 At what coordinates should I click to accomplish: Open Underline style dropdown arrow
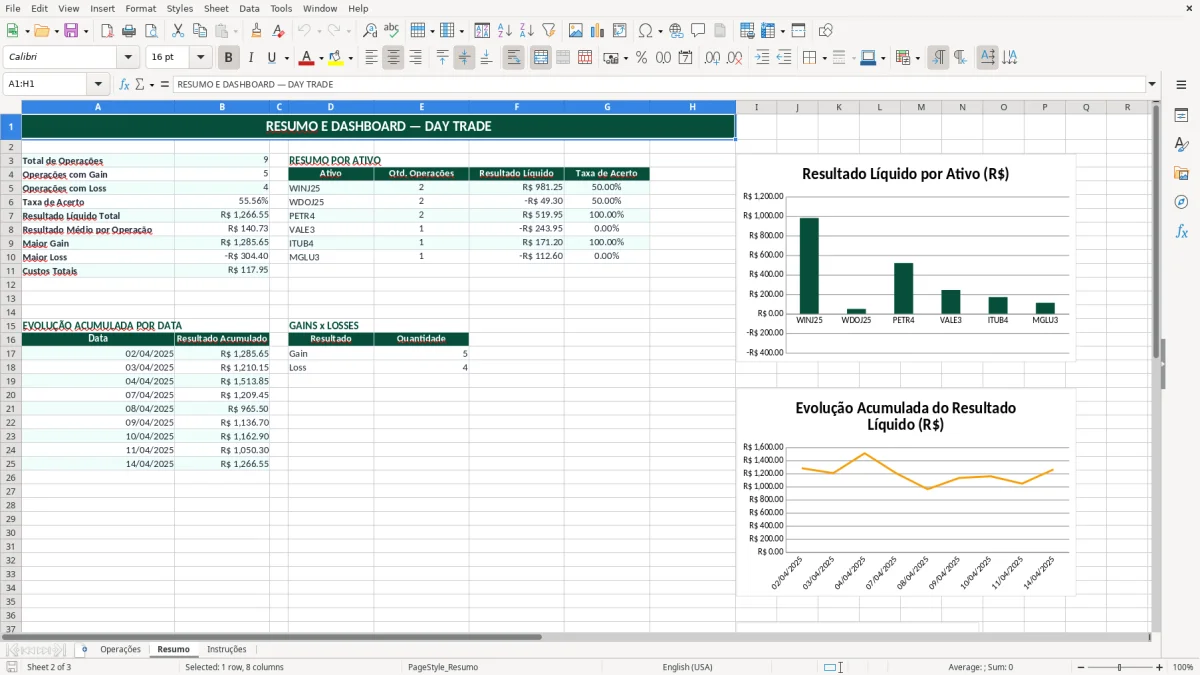click(285, 58)
